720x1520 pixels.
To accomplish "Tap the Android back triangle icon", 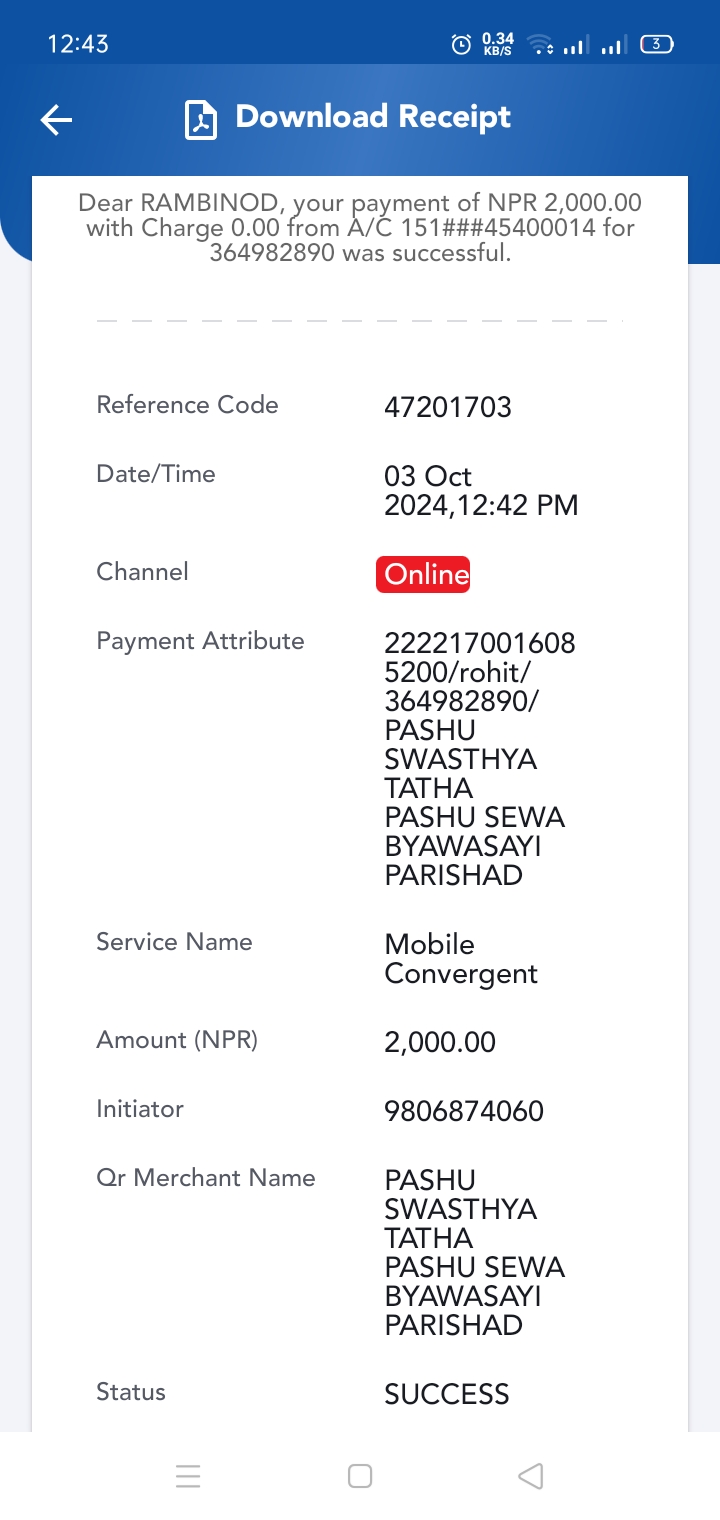I will click(531, 1476).
